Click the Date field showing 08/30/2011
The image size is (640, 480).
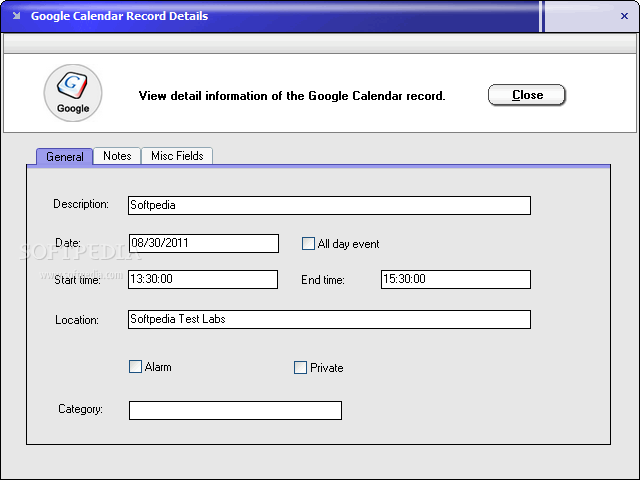204,243
